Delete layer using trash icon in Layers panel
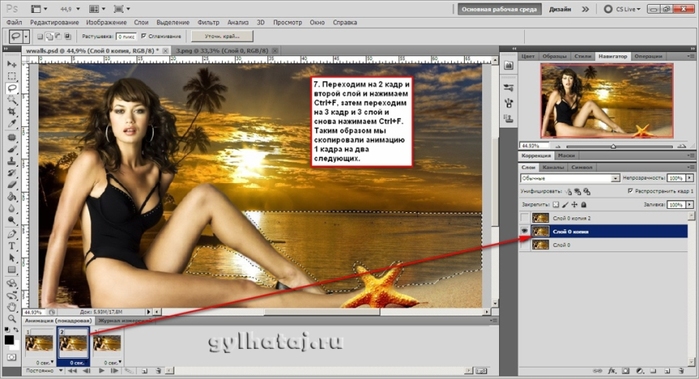 (681, 371)
